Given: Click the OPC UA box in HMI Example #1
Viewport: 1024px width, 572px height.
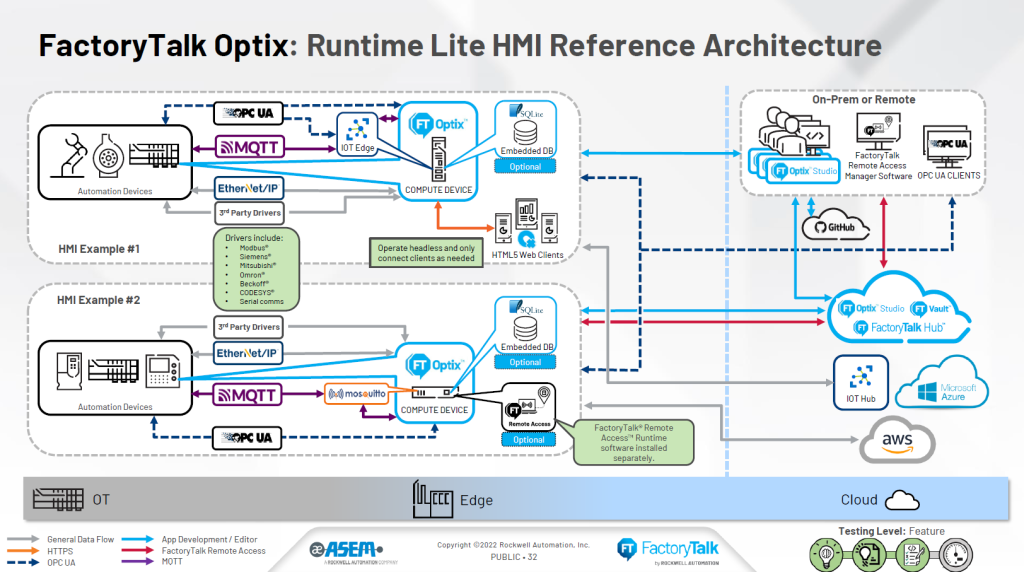Looking at the screenshot, I should click(249, 113).
